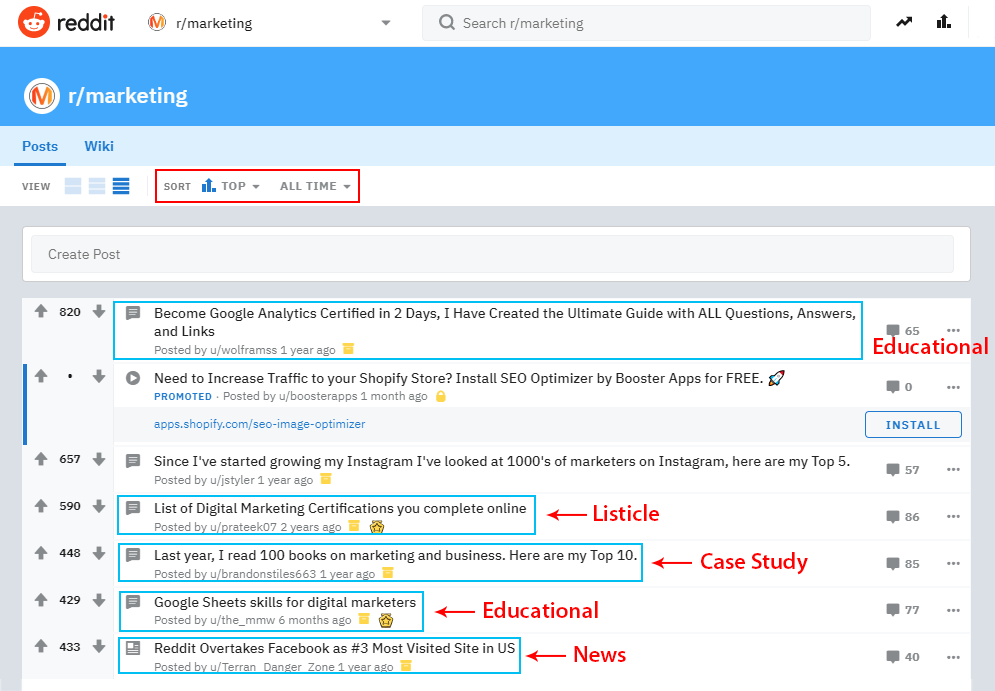Downvote the Google Sheets skills post
This screenshot has width=995, height=691.
pos(98,600)
